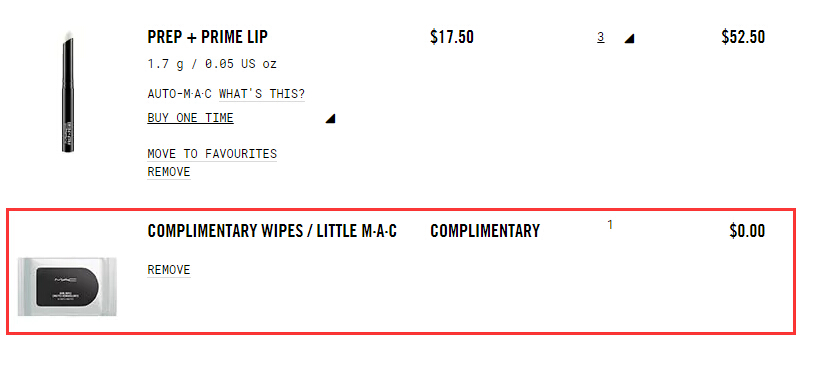Select the 1.7 g / 0.05 US oz size text
The image size is (834, 367).
pyautogui.click(x=212, y=64)
